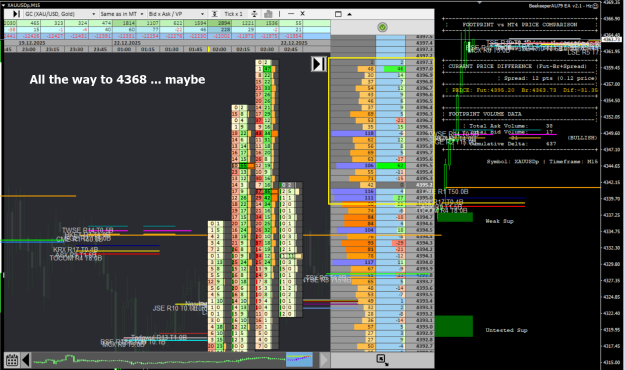
Task: Click the large jump-to-latest button on chart
Action: [x=319, y=64]
